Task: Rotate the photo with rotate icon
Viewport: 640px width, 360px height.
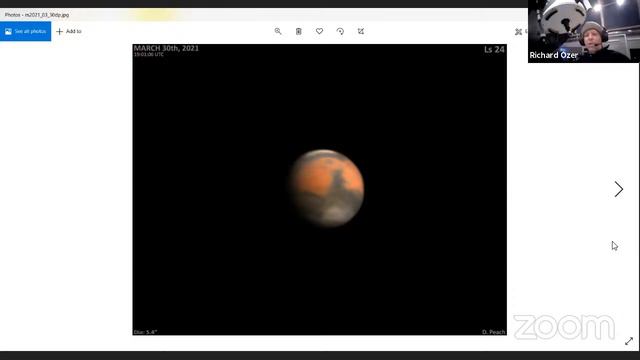Action: 340,31
